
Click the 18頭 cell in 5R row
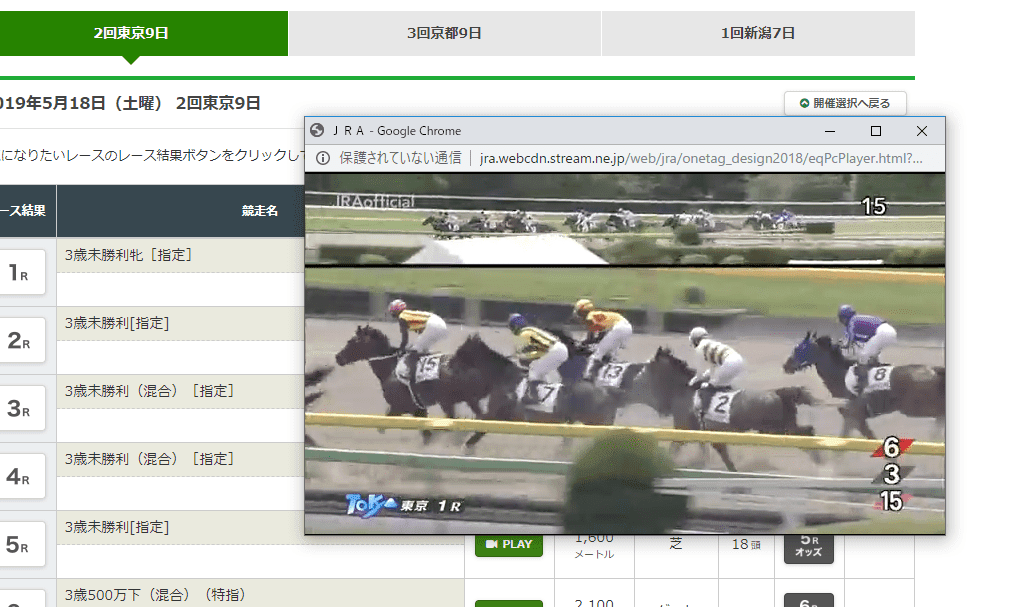click(x=746, y=544)
